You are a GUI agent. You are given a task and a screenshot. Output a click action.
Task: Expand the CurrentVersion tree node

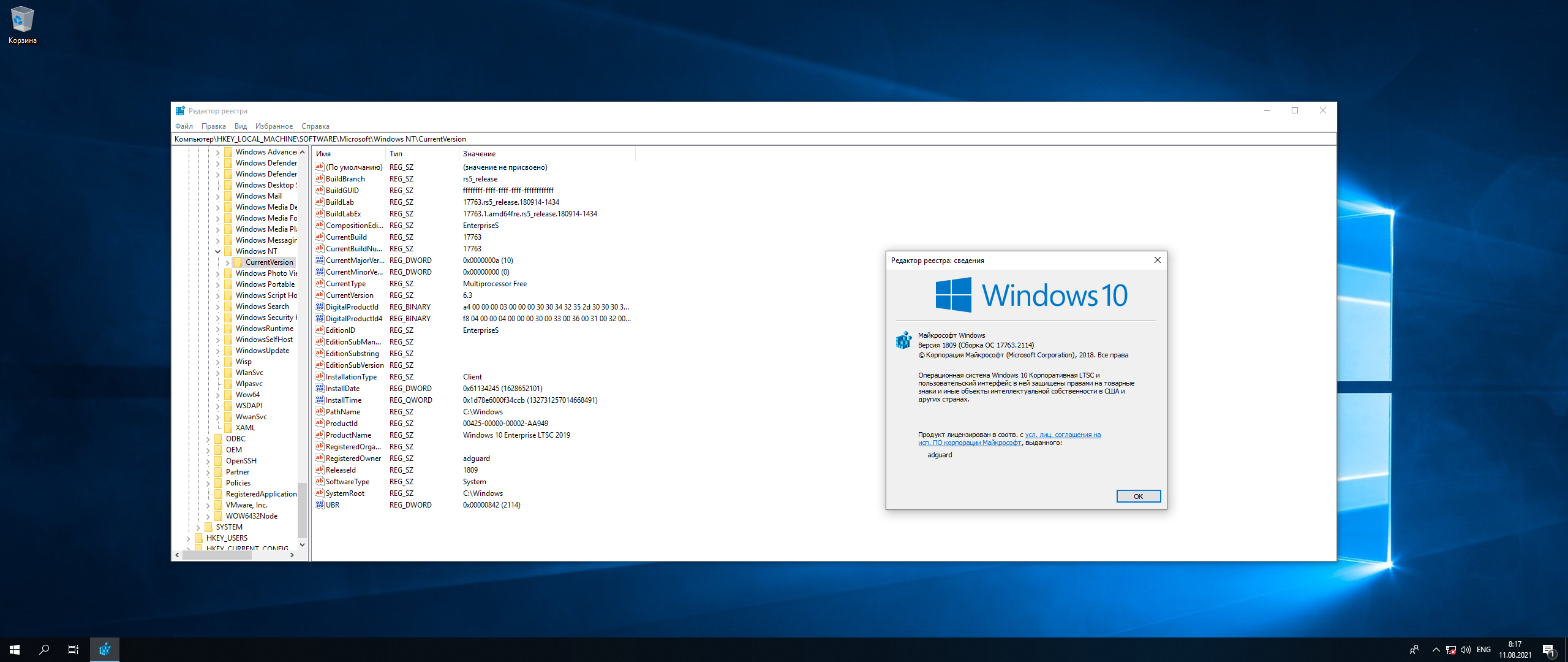point(227,262)
